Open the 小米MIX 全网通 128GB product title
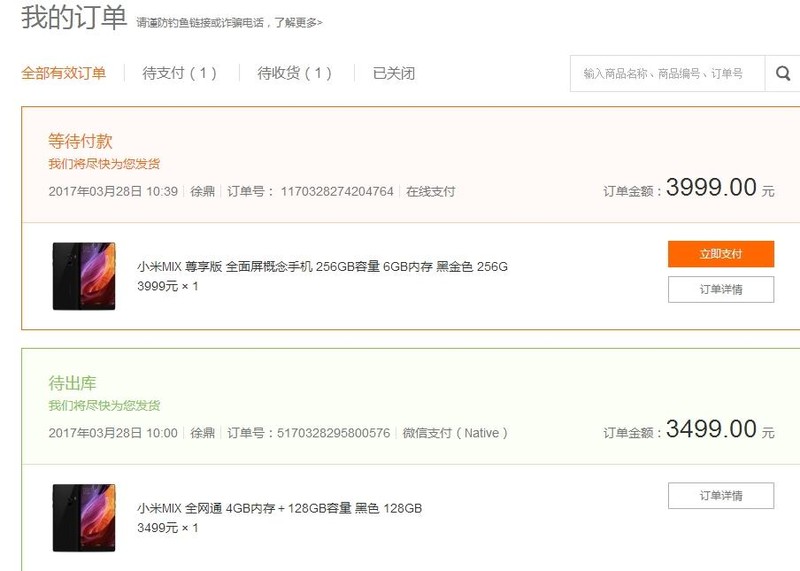This screenshot has height=571, width=800. [280, 508]
